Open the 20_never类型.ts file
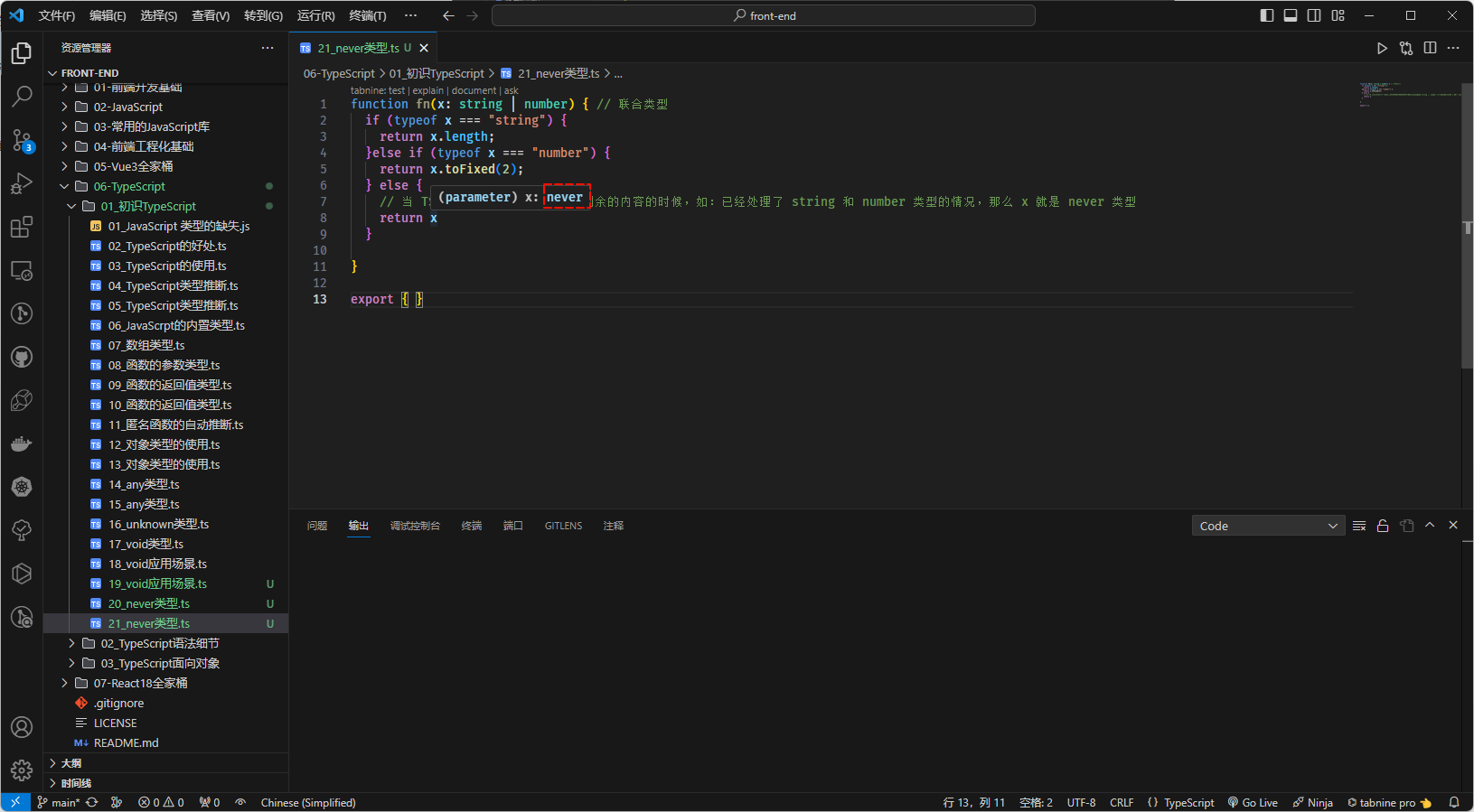Image resolution: width=1474 pixels, height=812 pixels. pyautogui.click(x=149, y=603)
